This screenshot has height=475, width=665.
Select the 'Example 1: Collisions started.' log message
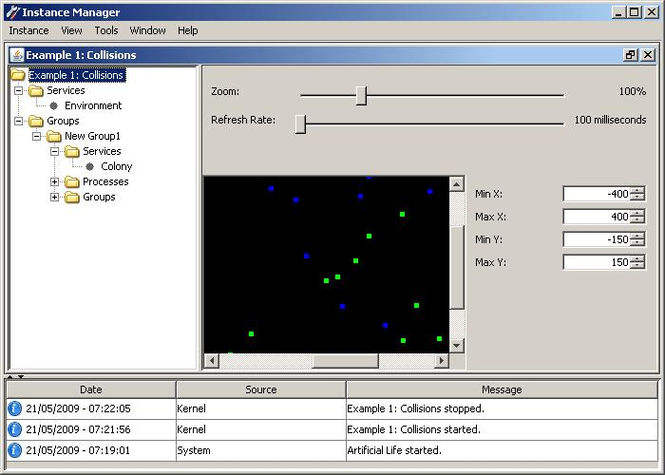[x=414, y=430]
